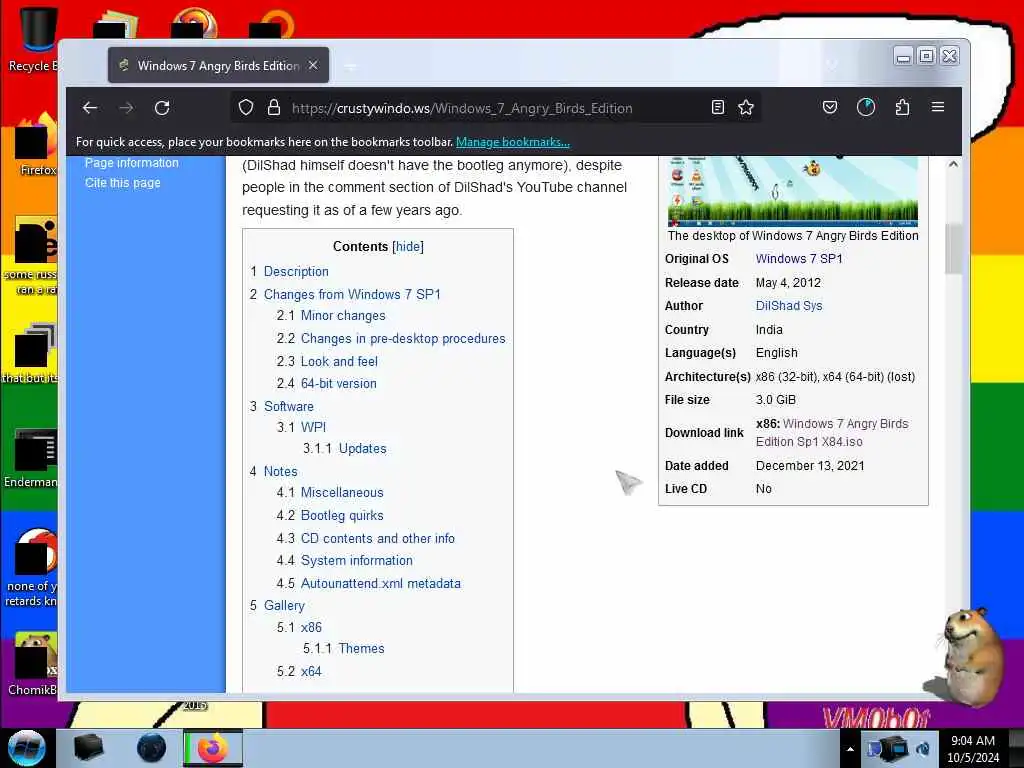Go to Changes from Windows 7 SP1
Viewport: 1024px width, 768px height.
click(x=352, y=295)
